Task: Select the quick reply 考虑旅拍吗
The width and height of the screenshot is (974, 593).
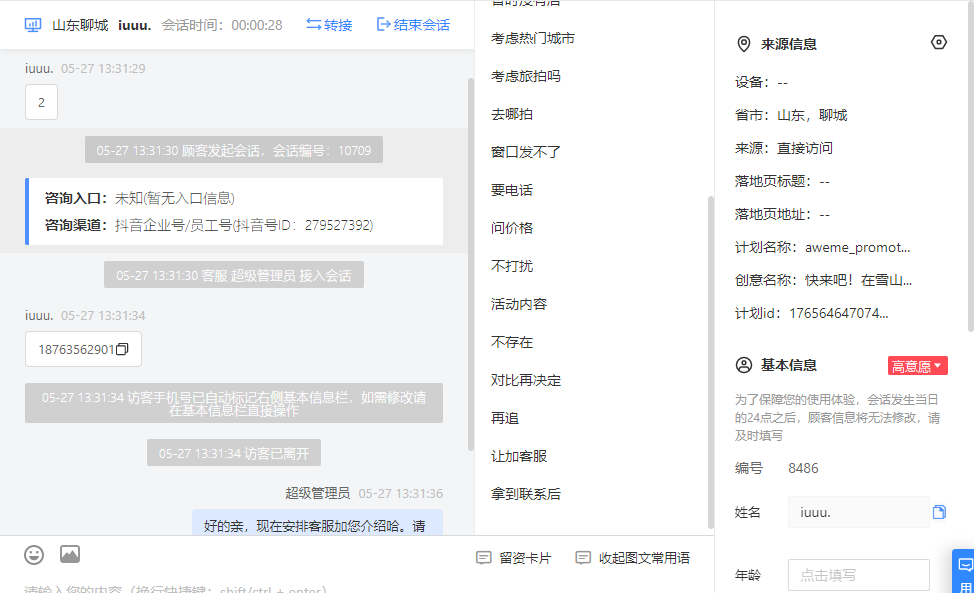Action: [526, 76]
